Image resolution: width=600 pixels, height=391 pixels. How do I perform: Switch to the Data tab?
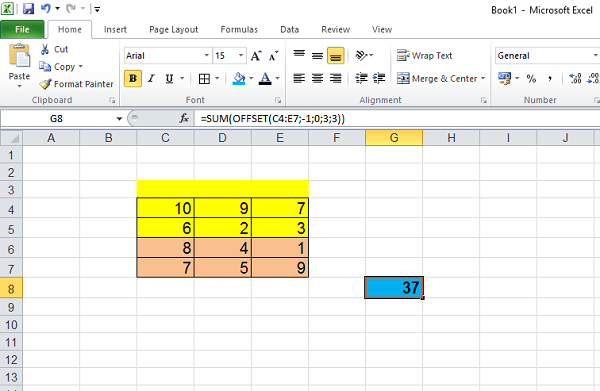coord(290,29)
